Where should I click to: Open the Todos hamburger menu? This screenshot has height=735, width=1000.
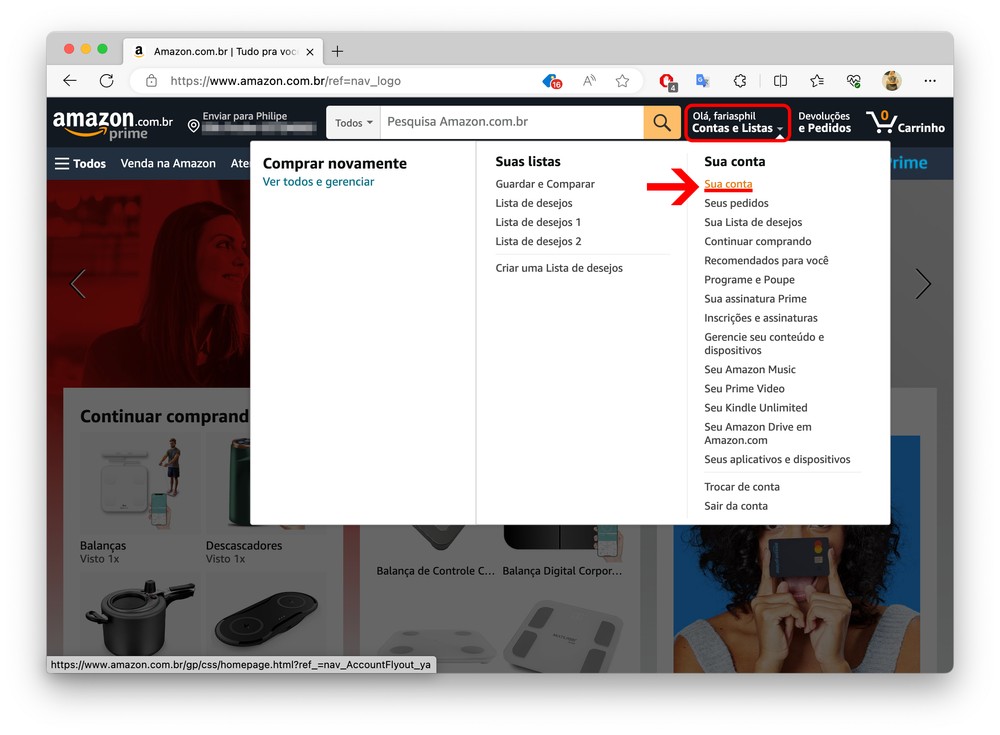80,163
